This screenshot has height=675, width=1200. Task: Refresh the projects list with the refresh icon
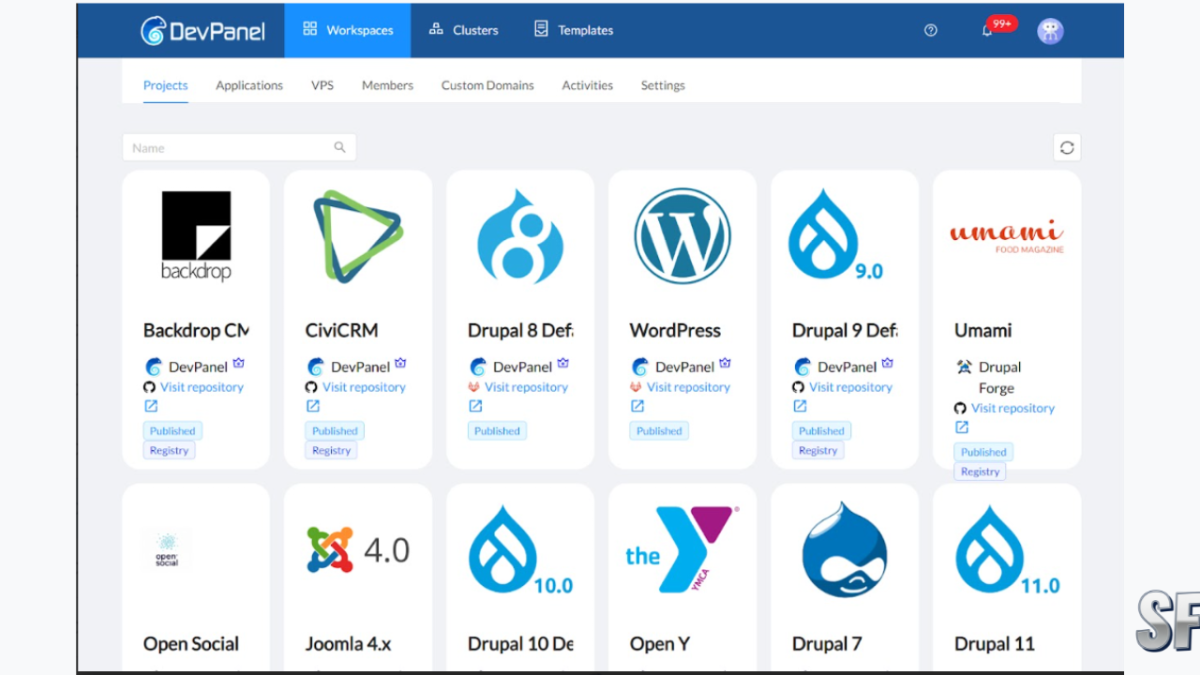tap(1067, 147)
